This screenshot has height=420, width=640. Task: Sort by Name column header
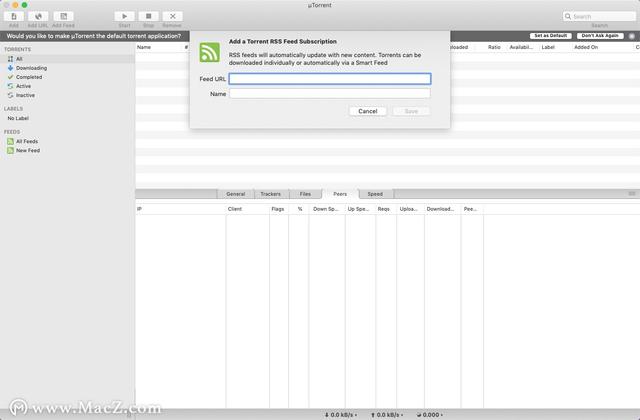point(159,47)
